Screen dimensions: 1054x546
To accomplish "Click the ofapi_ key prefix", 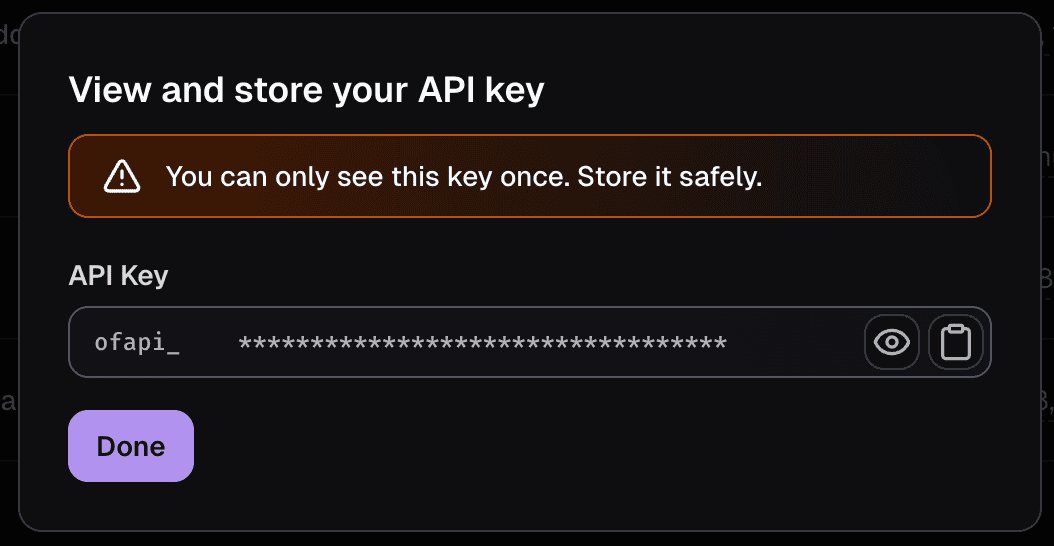I will point(137,344).
